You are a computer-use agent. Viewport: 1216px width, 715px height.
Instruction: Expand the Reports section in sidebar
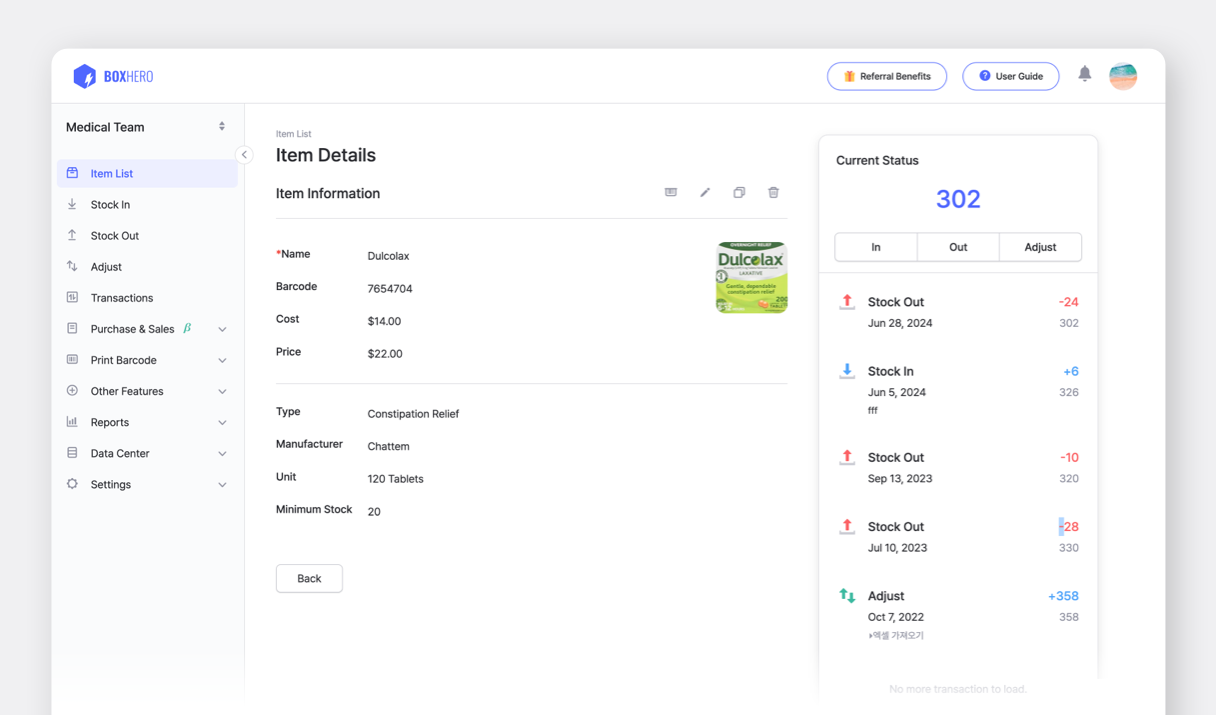click(x=108, y=422)
